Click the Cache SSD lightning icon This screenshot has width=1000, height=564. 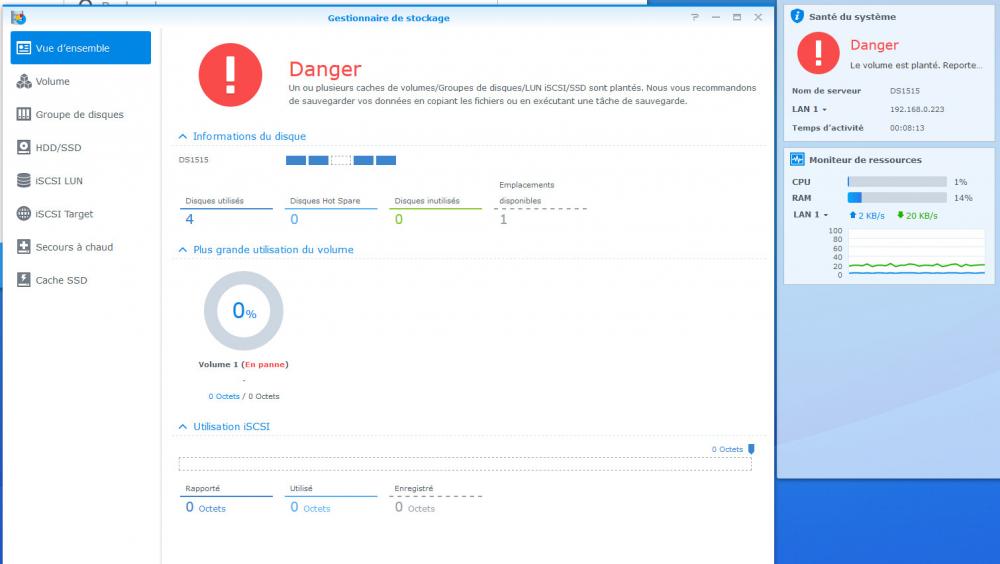pyautogui.click(x=24, y=280)
